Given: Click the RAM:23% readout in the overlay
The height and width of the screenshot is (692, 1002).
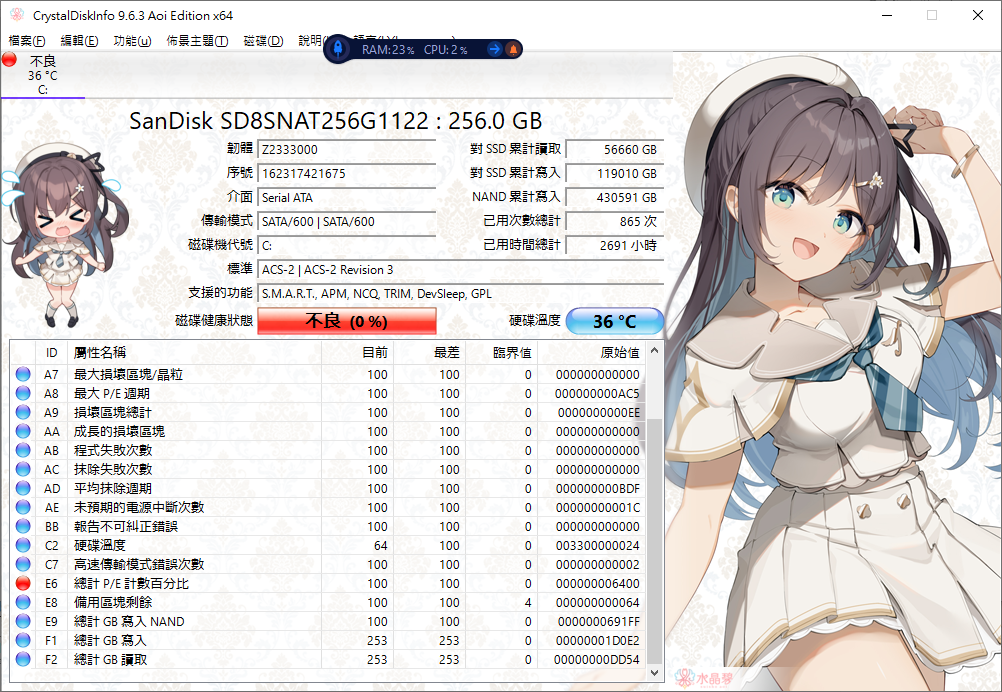Looking at the screenshot, I should (388, 49).
